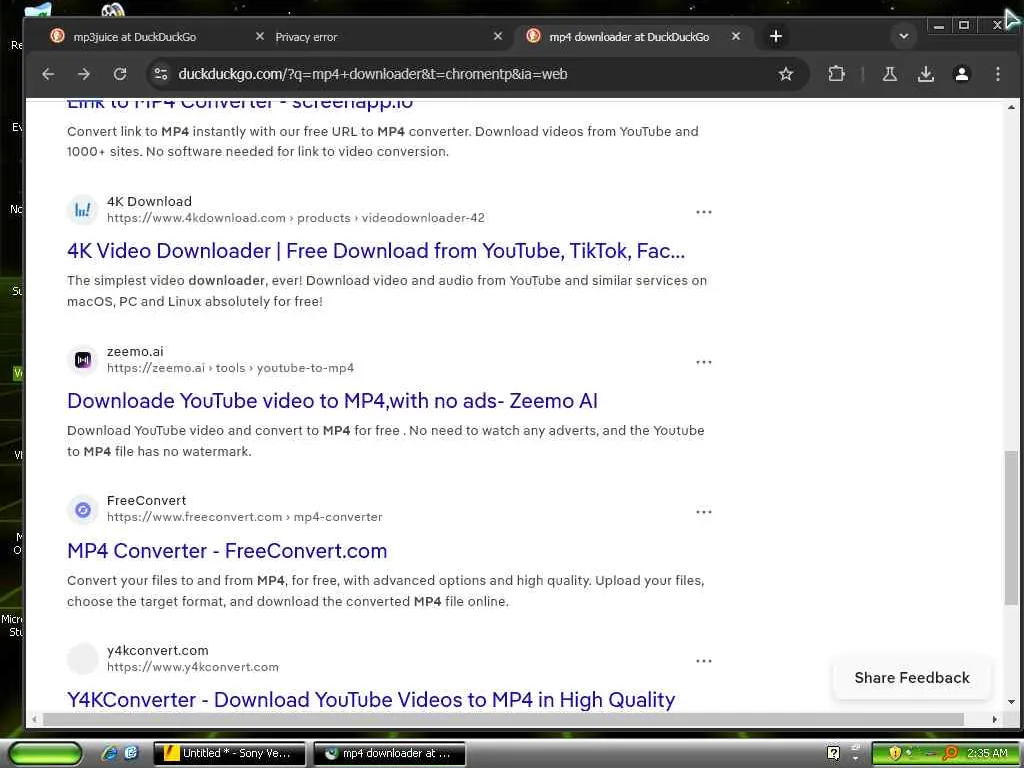Open 4K Video Downloader result link

[376, 251]
